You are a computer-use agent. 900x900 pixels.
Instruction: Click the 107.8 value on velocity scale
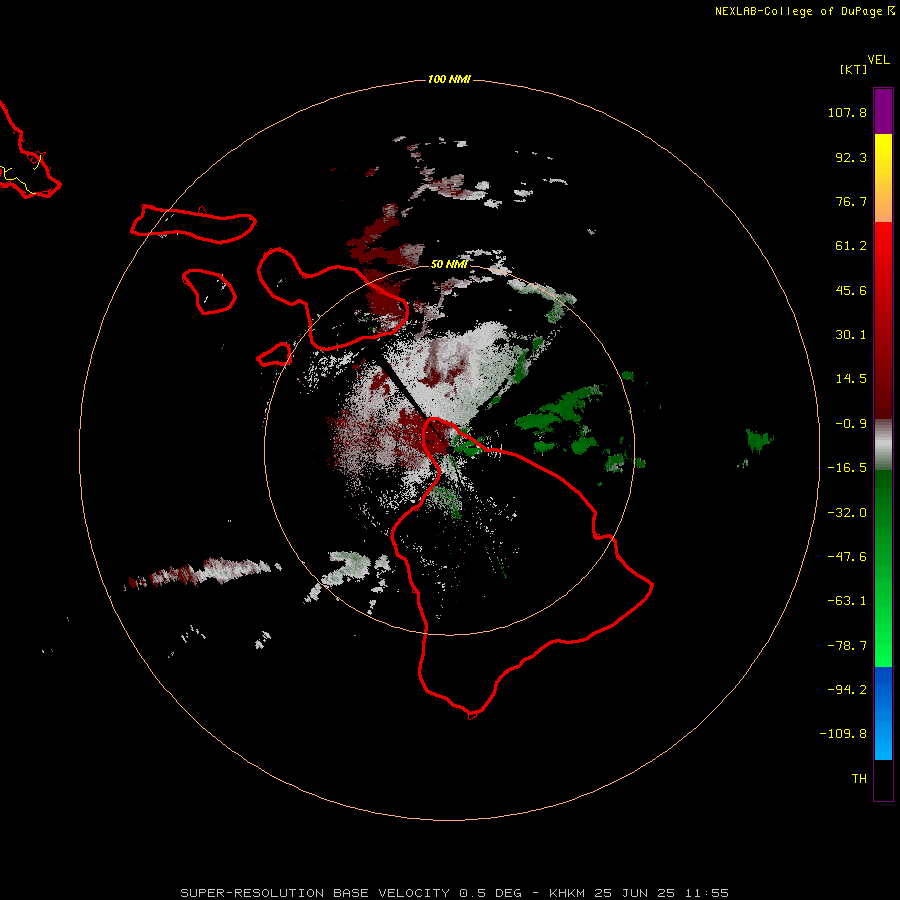tap(847, 112)
